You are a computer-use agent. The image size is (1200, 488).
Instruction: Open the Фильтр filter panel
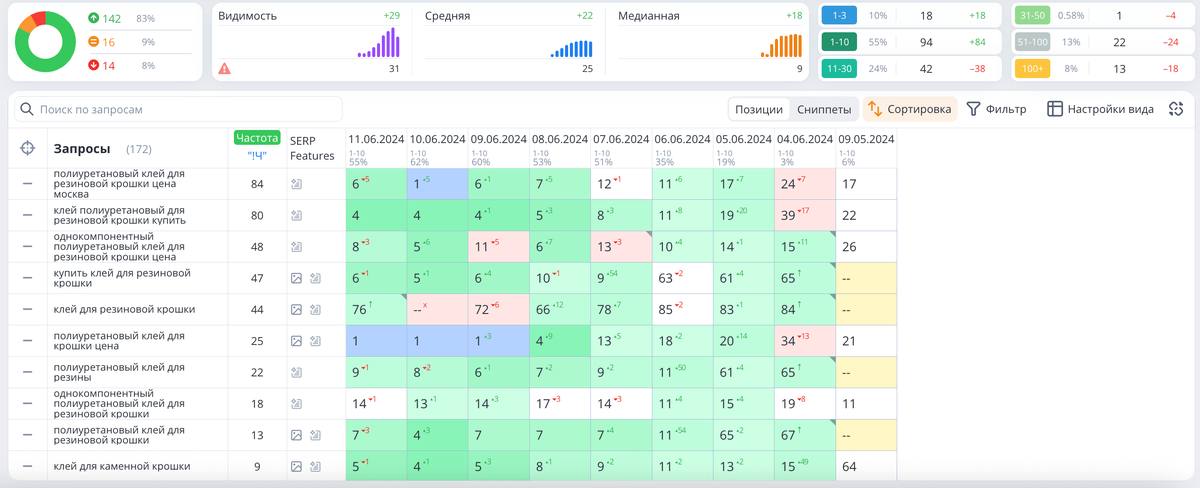coord(996,109)
